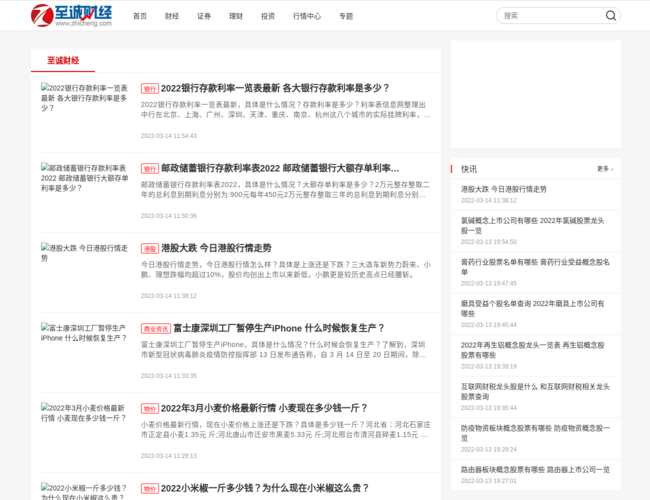Open headline 2022年3月小麦价格最新行情
Viewport: 650px width, 500px height.
pos(264,408)
